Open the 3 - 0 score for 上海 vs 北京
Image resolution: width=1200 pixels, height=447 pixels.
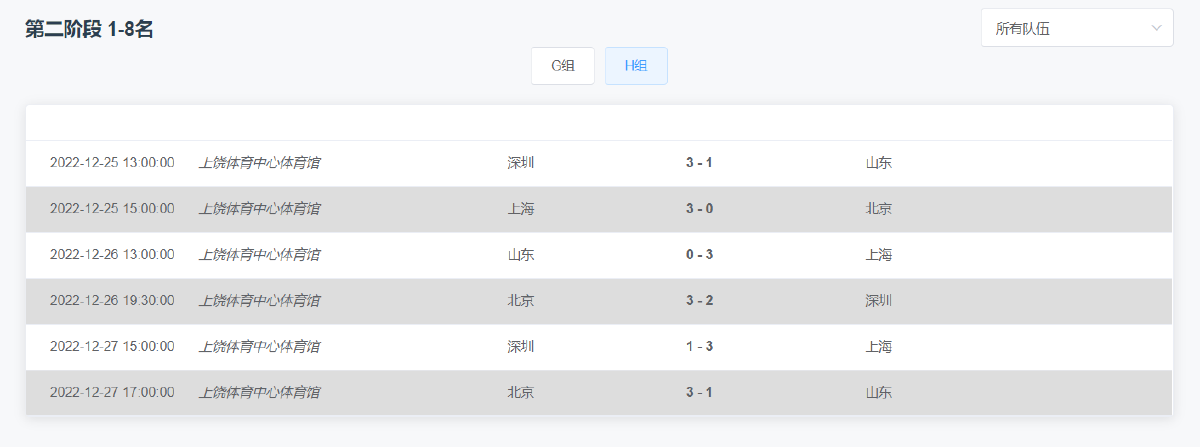point(699,209)
